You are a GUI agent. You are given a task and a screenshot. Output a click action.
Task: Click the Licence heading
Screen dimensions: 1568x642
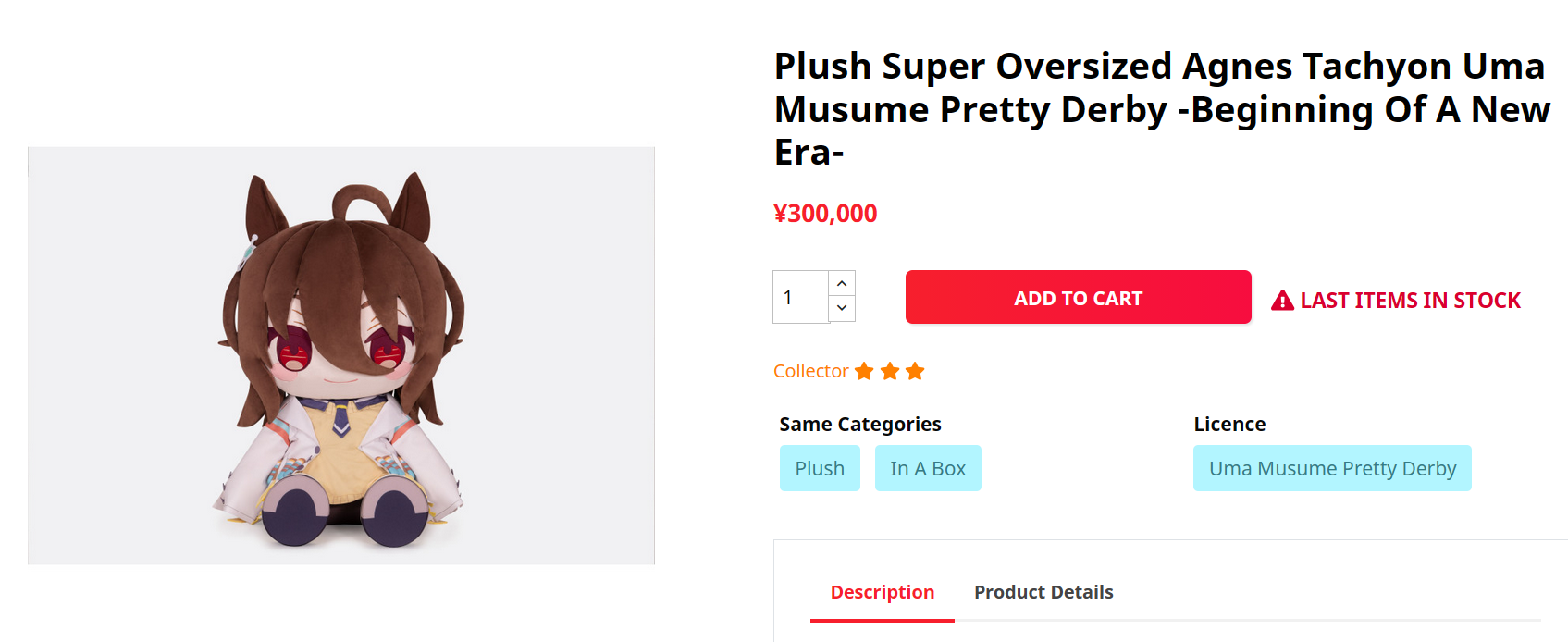point(1229,425)
